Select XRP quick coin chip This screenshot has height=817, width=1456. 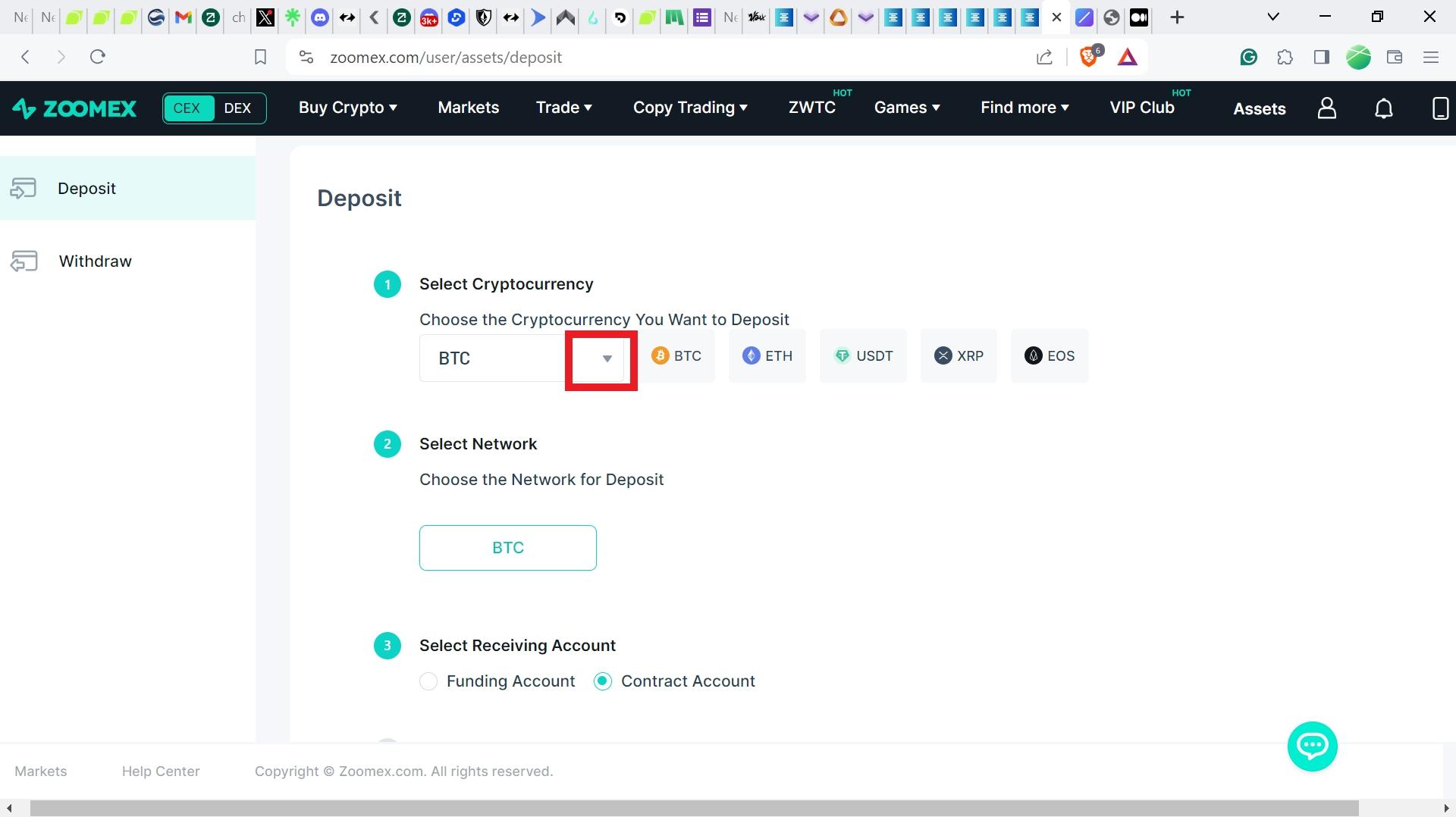click(x=959, y=356)
